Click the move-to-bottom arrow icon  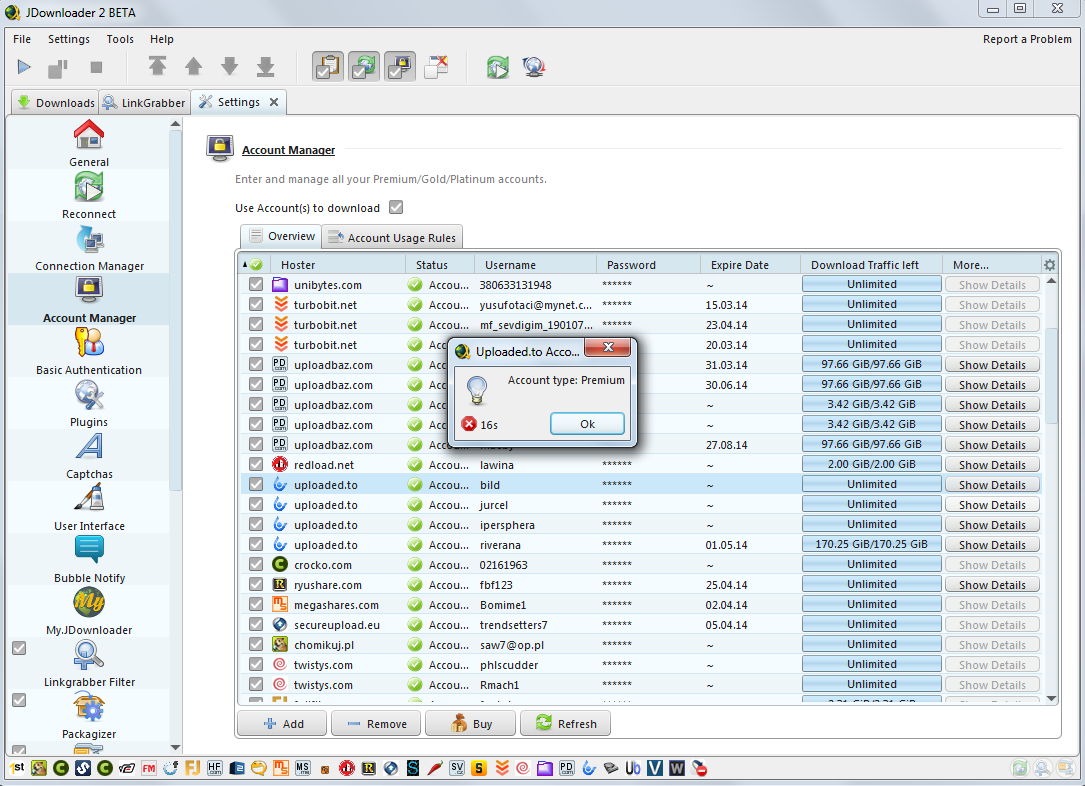pyautogui.click(x=266, y=66)
